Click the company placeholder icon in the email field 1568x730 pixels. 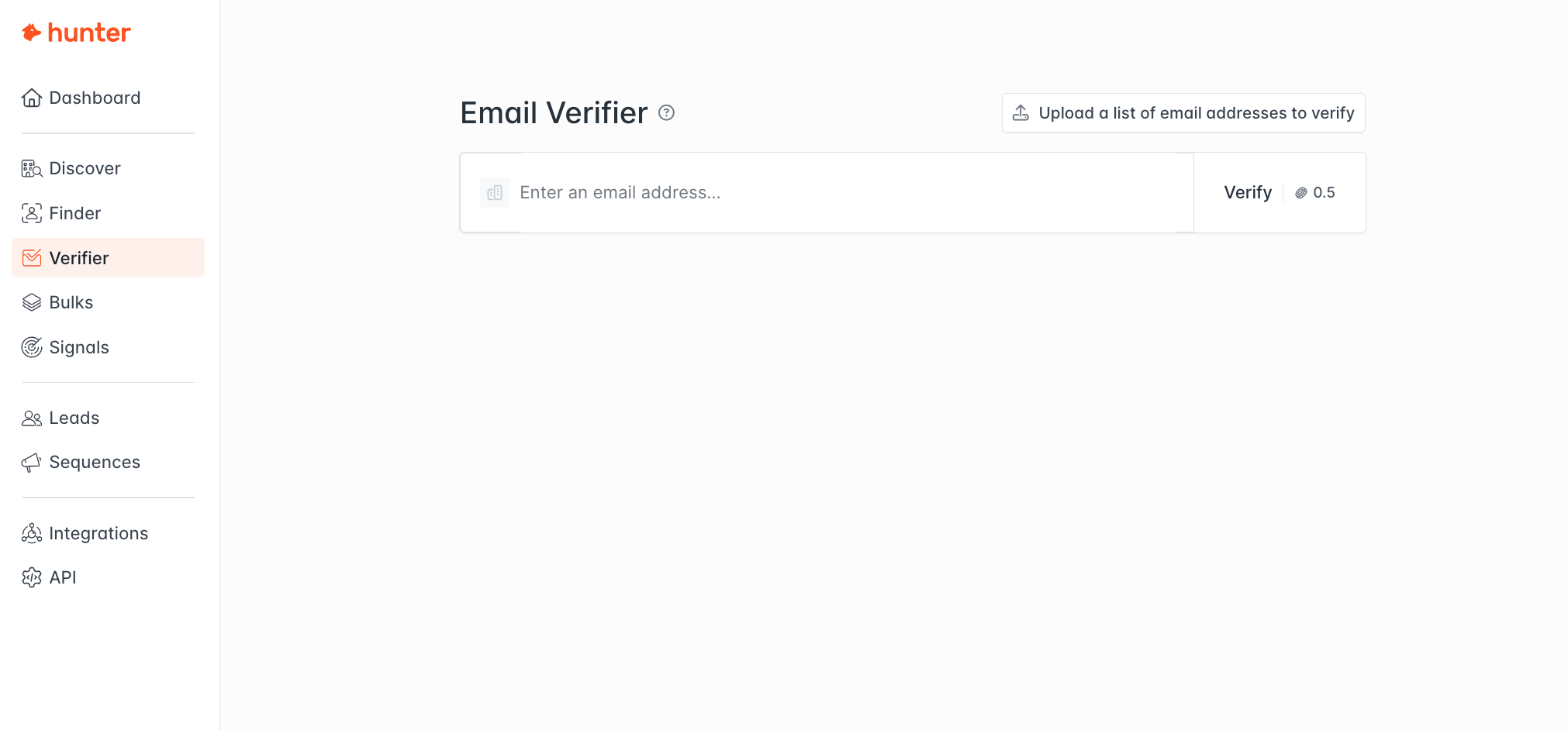tap(495, 193)
